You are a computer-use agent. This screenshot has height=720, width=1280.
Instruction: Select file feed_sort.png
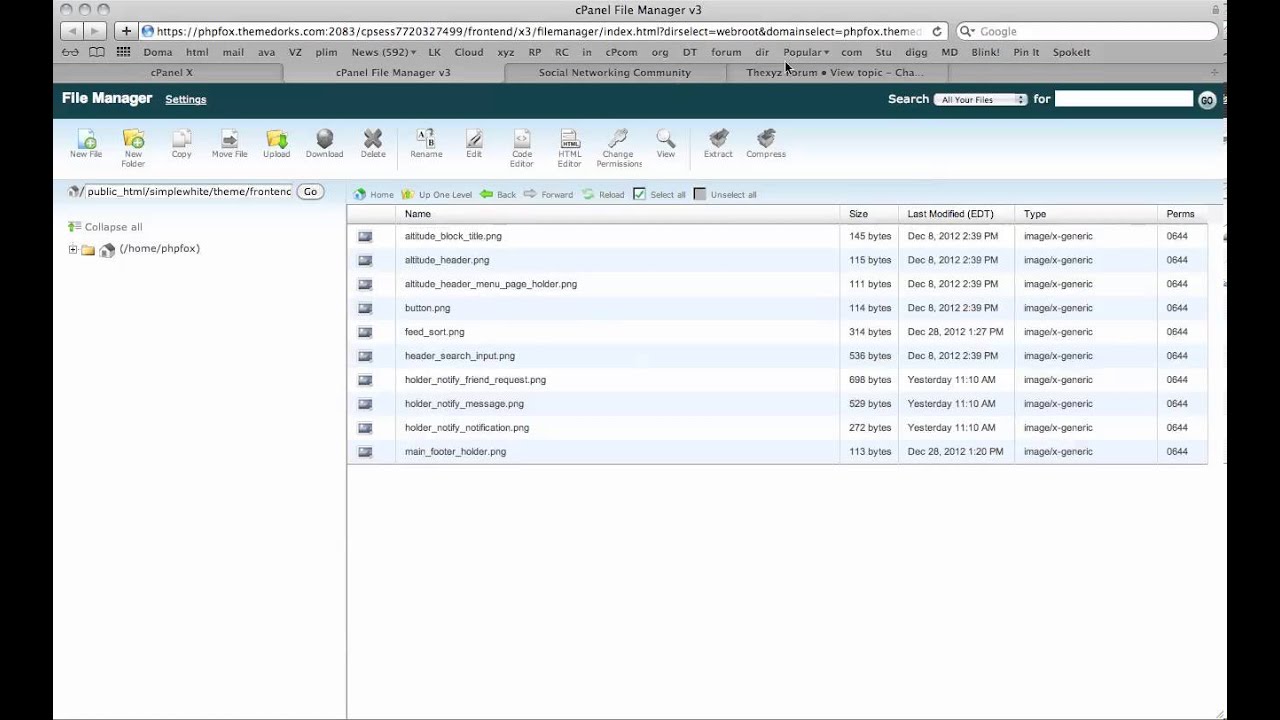(x=434, y=332)
